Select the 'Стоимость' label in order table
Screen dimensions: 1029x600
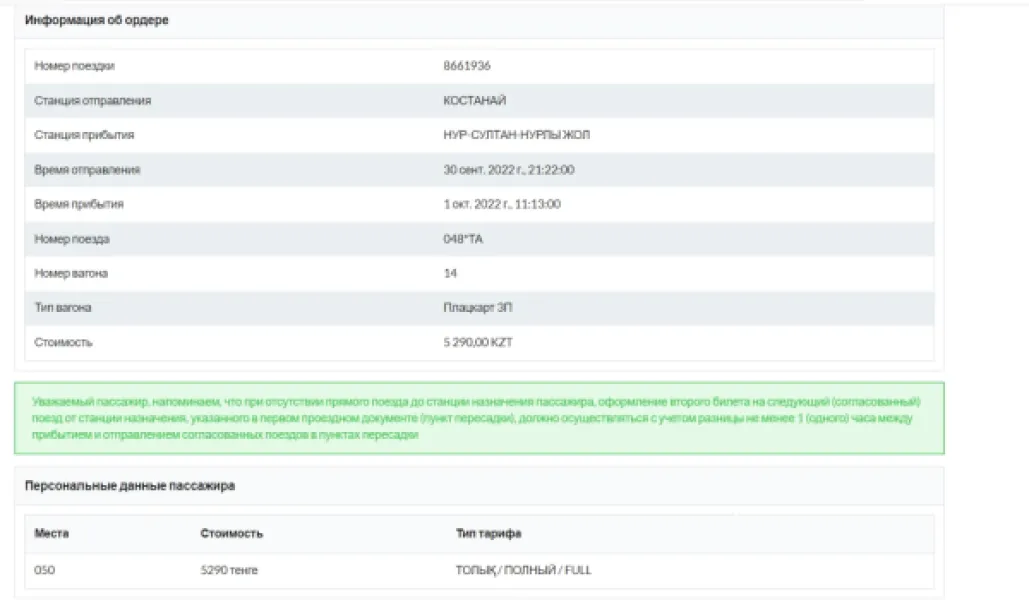(63, 342)
